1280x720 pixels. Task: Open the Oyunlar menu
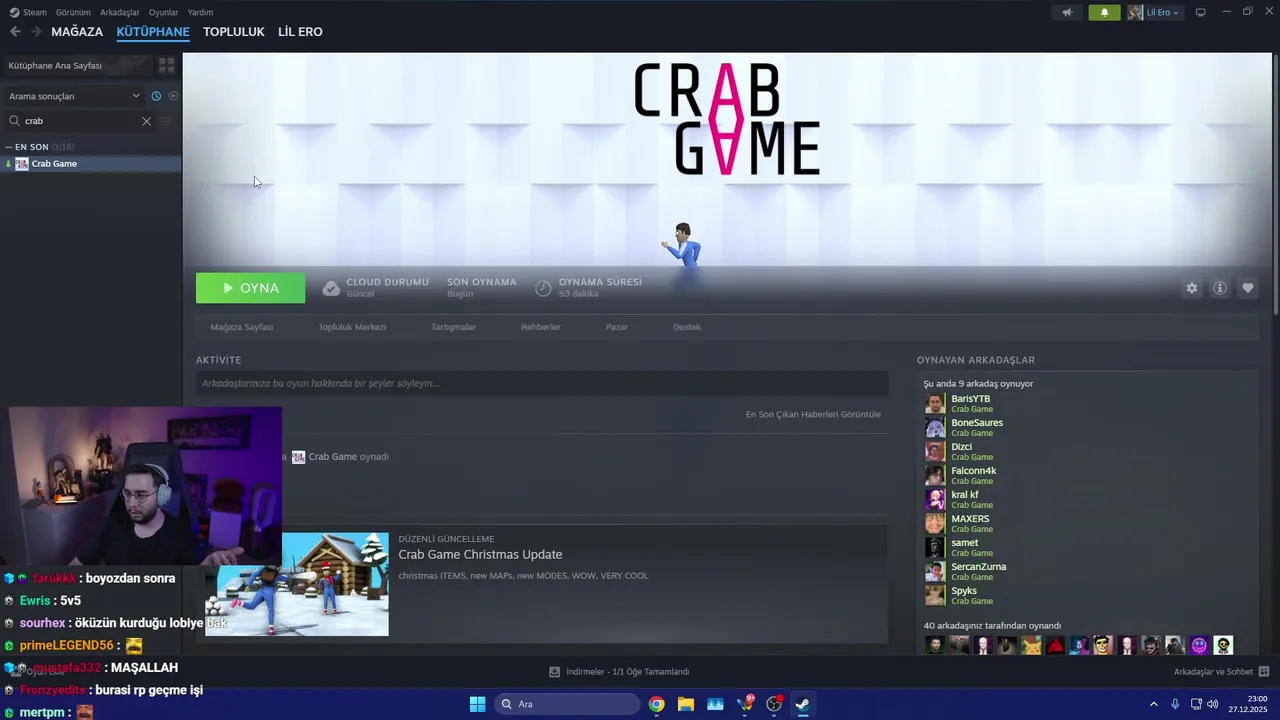click(163, 12)
